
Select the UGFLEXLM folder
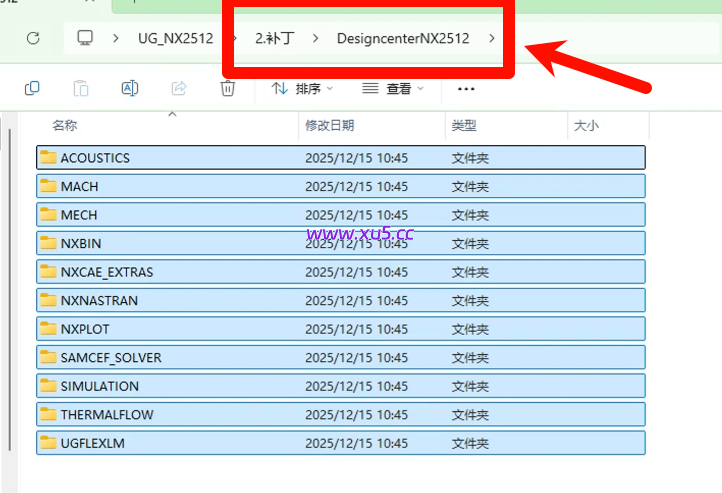tap(92, 443)
